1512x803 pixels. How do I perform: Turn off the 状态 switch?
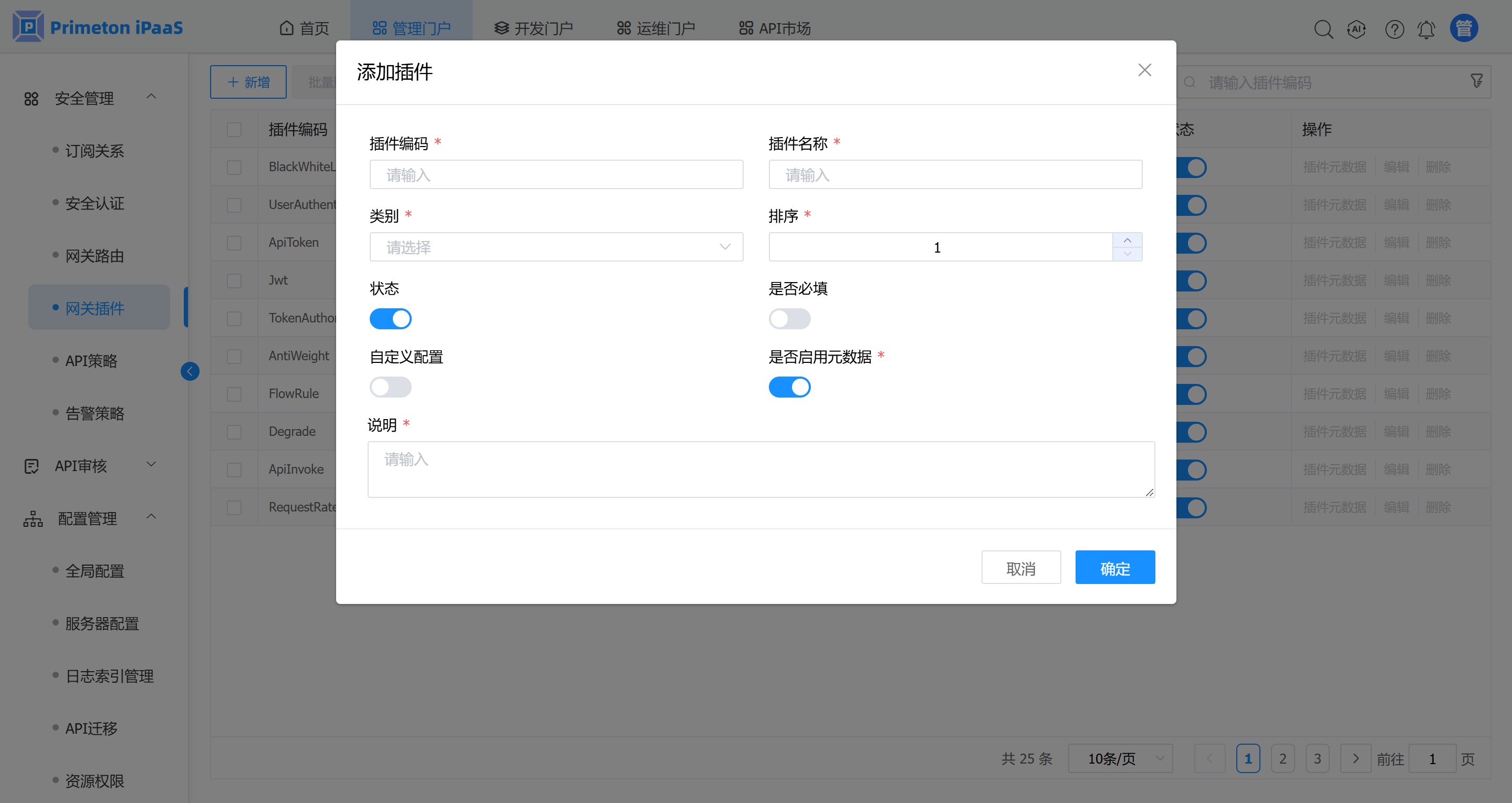coord(390,319)
